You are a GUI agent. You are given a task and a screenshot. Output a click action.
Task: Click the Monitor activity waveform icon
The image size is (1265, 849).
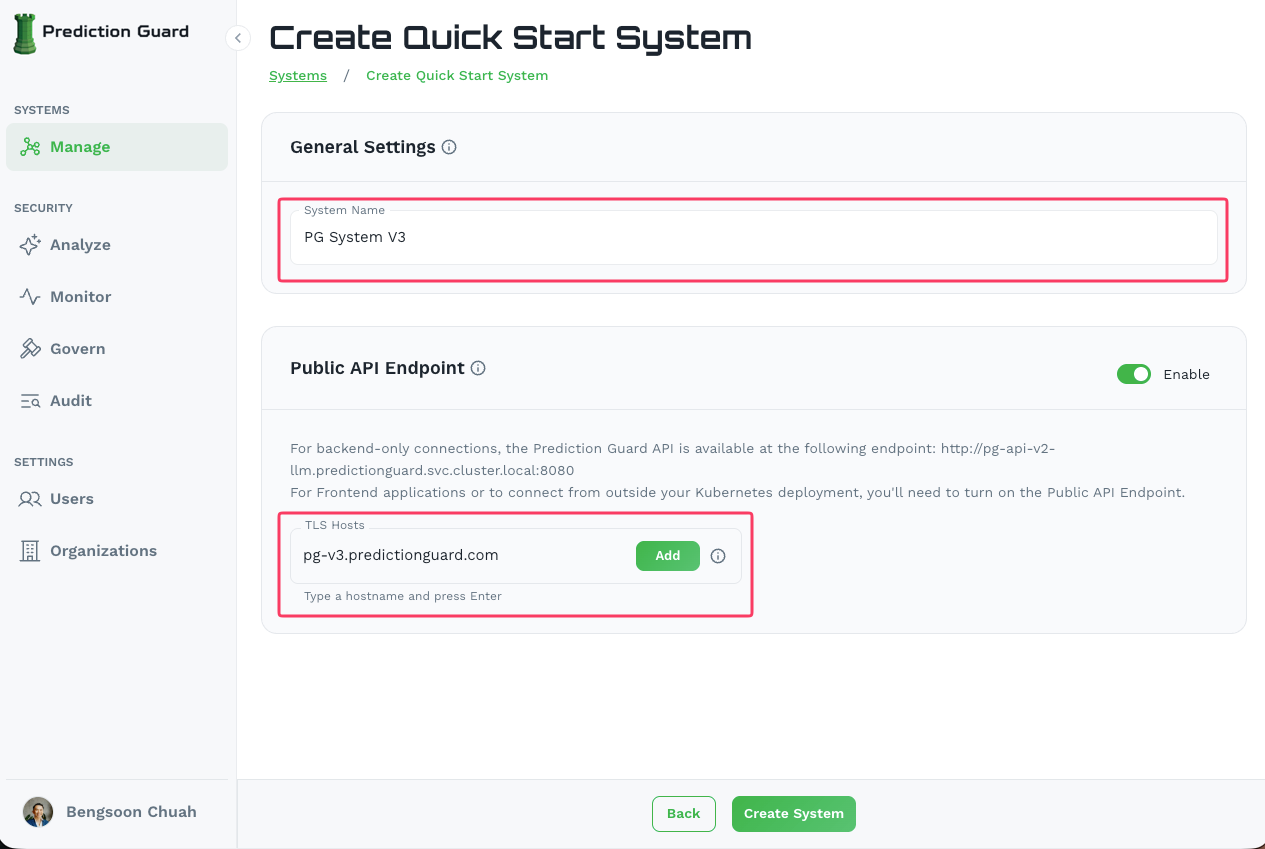pos(30,296)
